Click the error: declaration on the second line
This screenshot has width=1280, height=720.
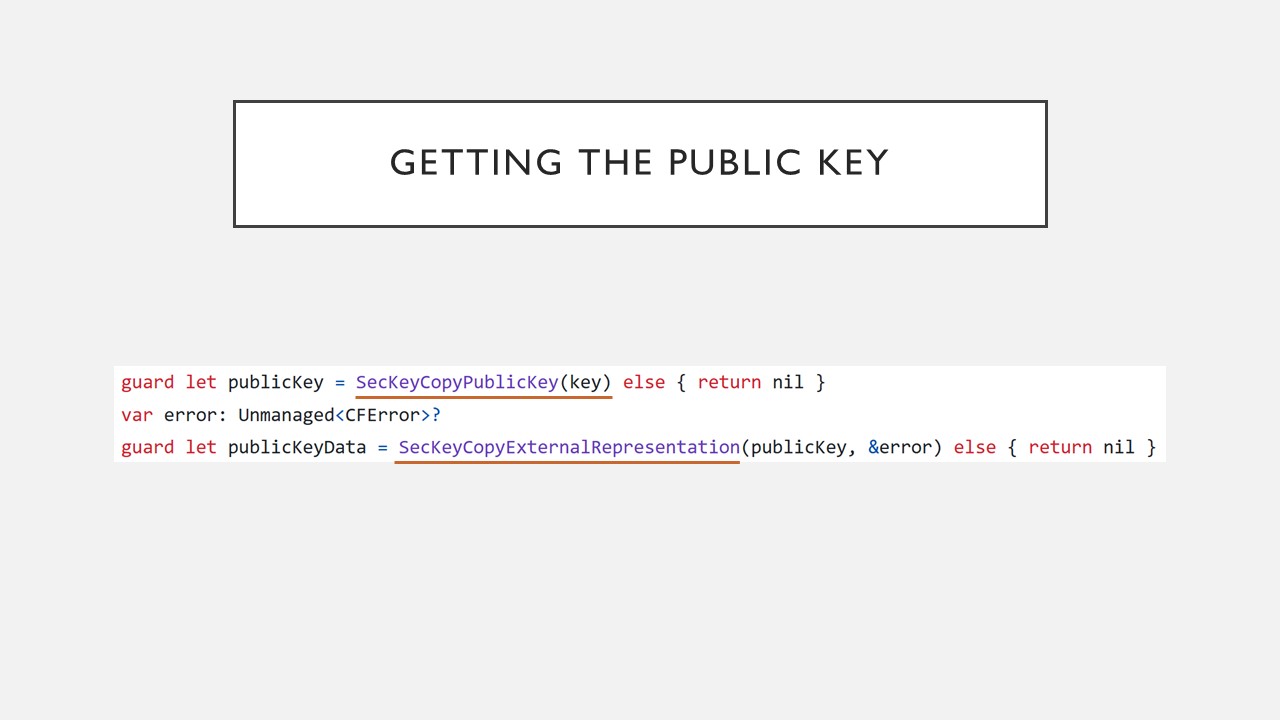pos(195,415)
